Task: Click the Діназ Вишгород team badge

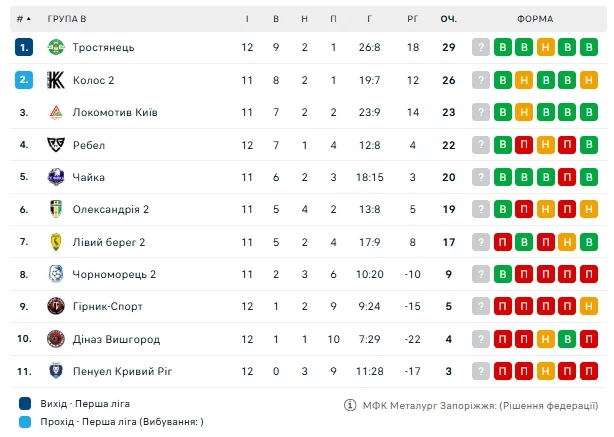Action: (56, 339)
